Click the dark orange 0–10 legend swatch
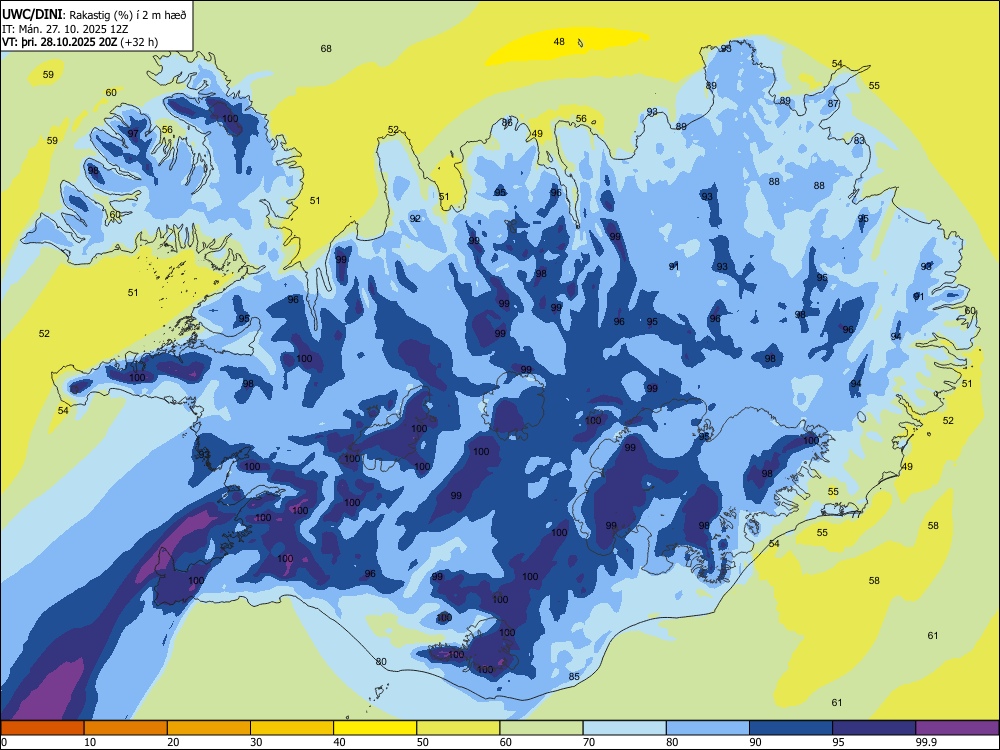 pos(42,728)
